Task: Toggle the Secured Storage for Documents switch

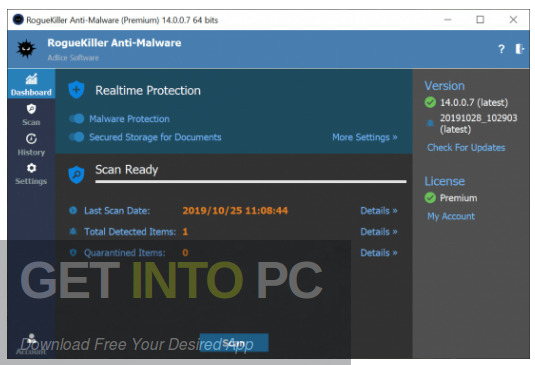Action: [x=76, y=137]
